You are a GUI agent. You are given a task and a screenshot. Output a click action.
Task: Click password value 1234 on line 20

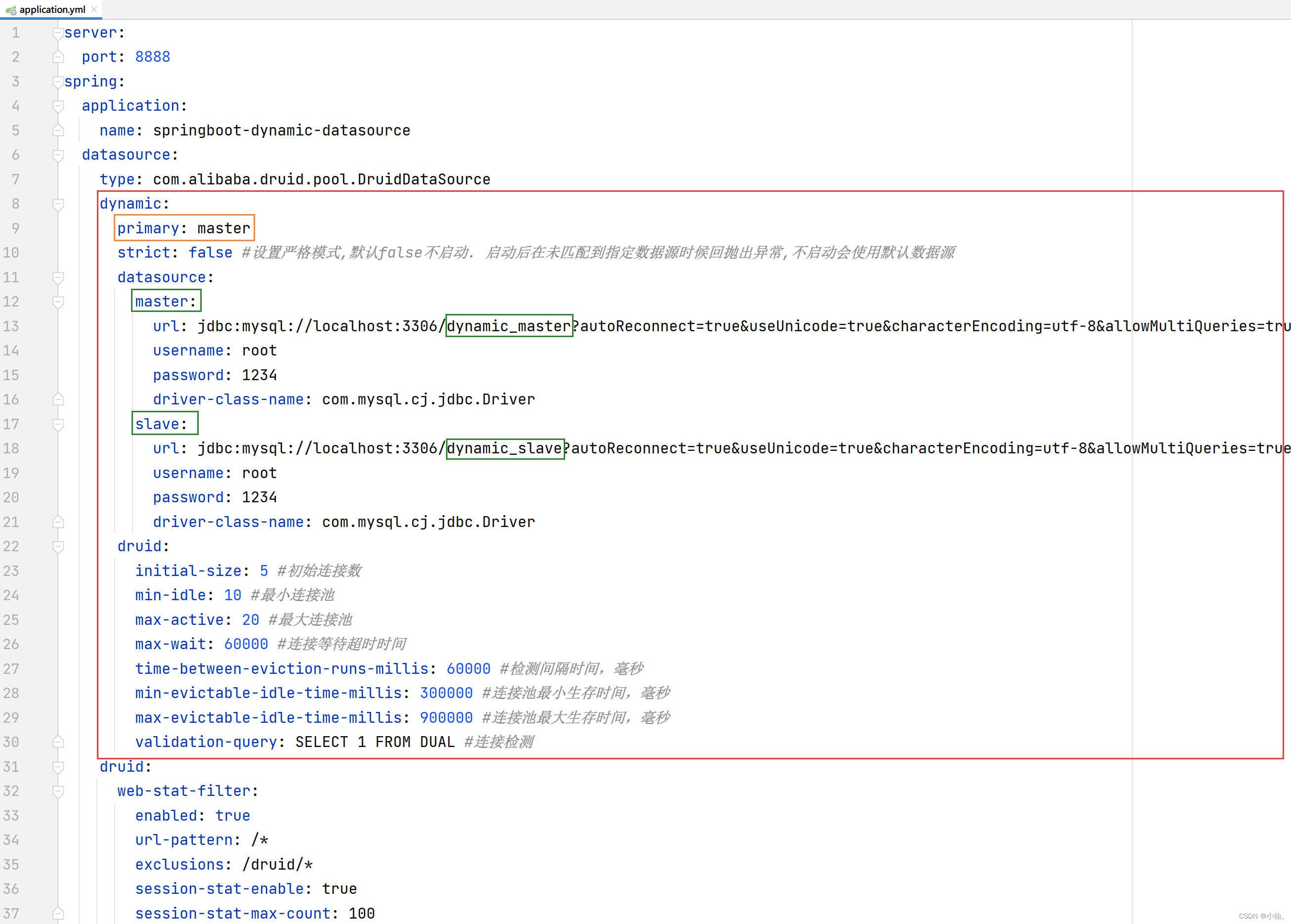click(260, 498)
